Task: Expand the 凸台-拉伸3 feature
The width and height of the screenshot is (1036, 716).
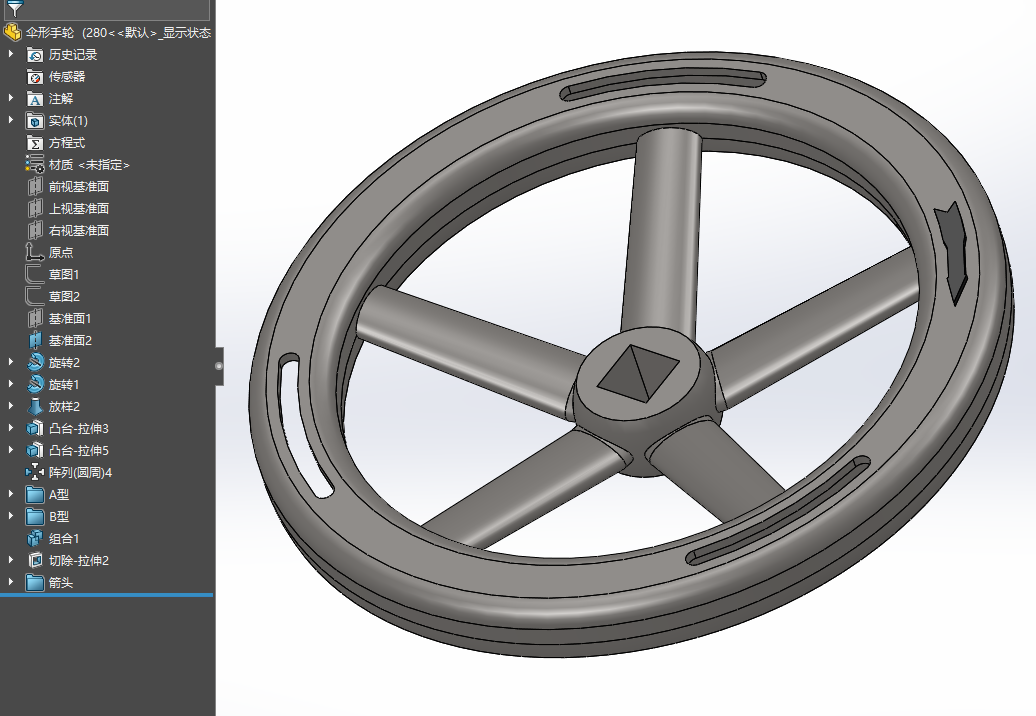Action: (x=11, y=428)
